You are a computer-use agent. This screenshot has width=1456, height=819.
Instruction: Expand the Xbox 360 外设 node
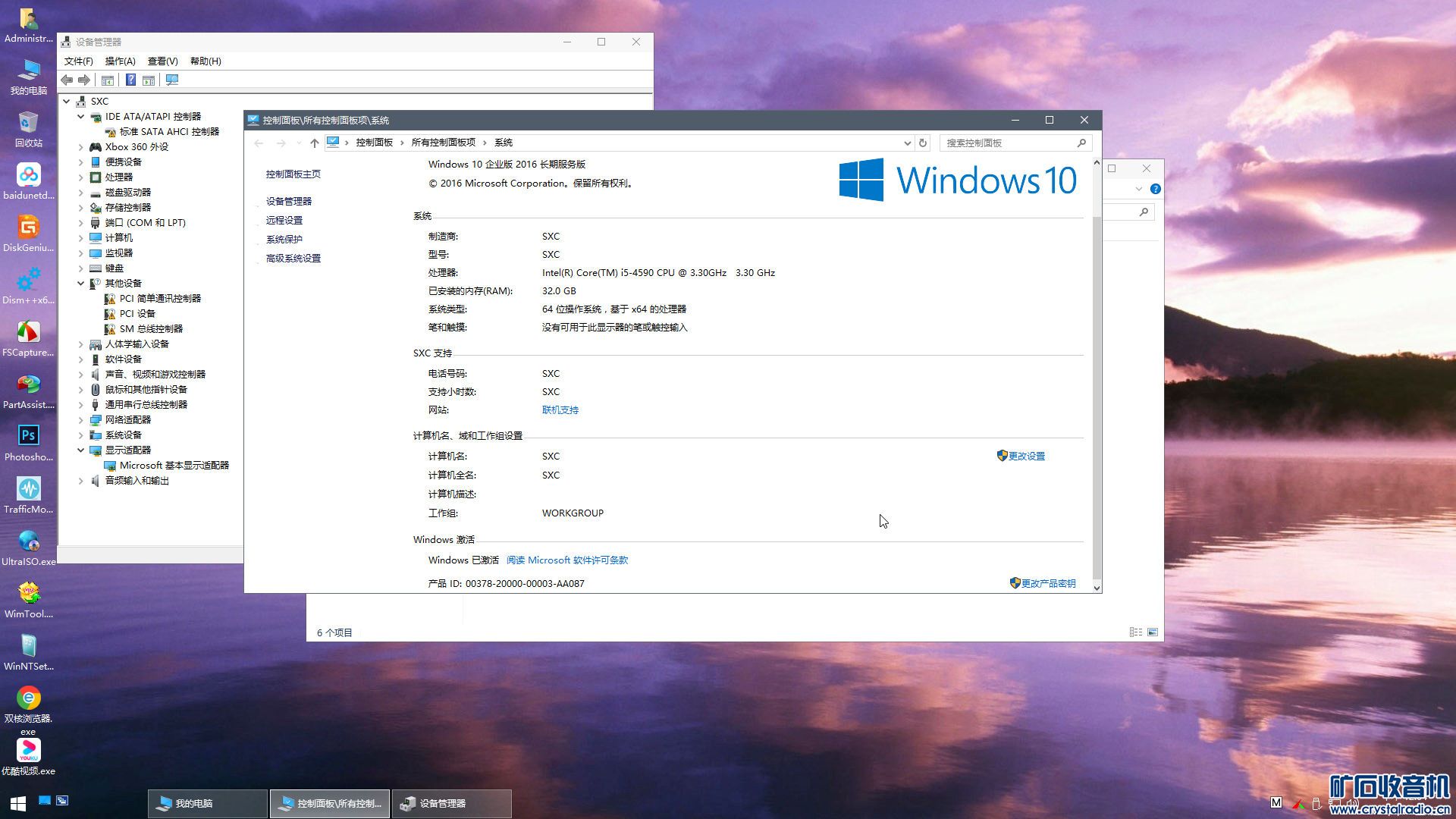(80, 146)
